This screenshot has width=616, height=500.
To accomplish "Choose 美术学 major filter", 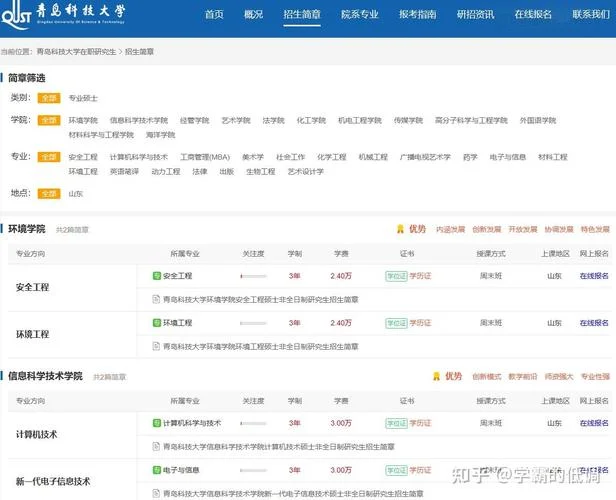I will [253, 157].
